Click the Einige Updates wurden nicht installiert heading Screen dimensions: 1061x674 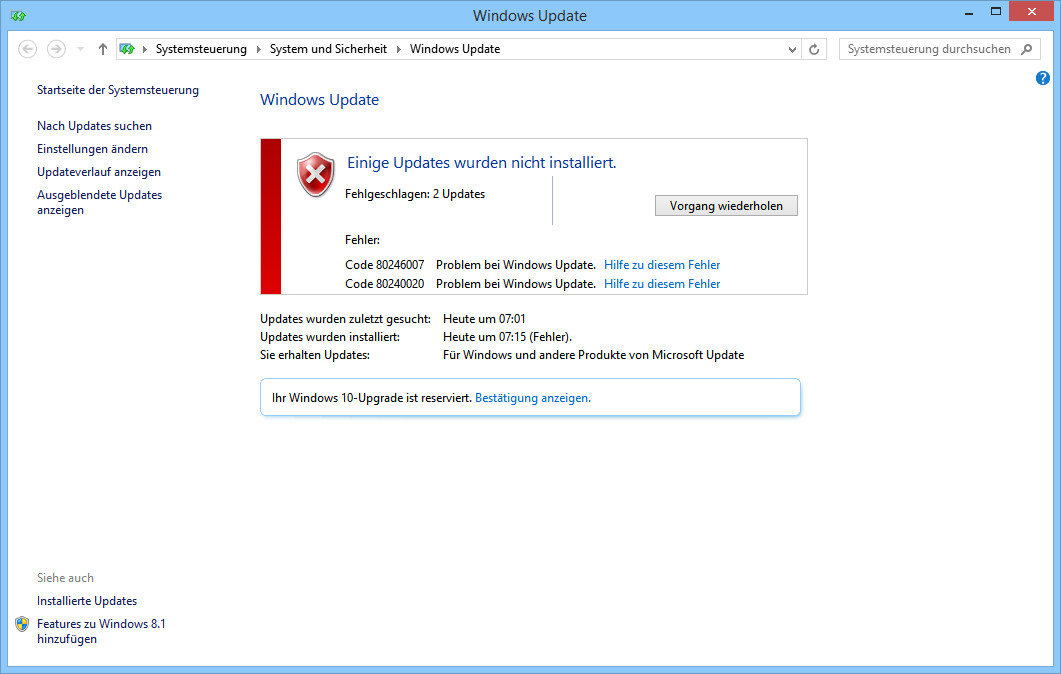coord(482,163)
